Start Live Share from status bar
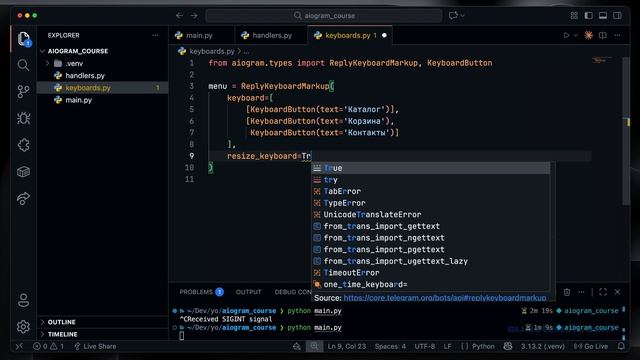 (95, 347)
